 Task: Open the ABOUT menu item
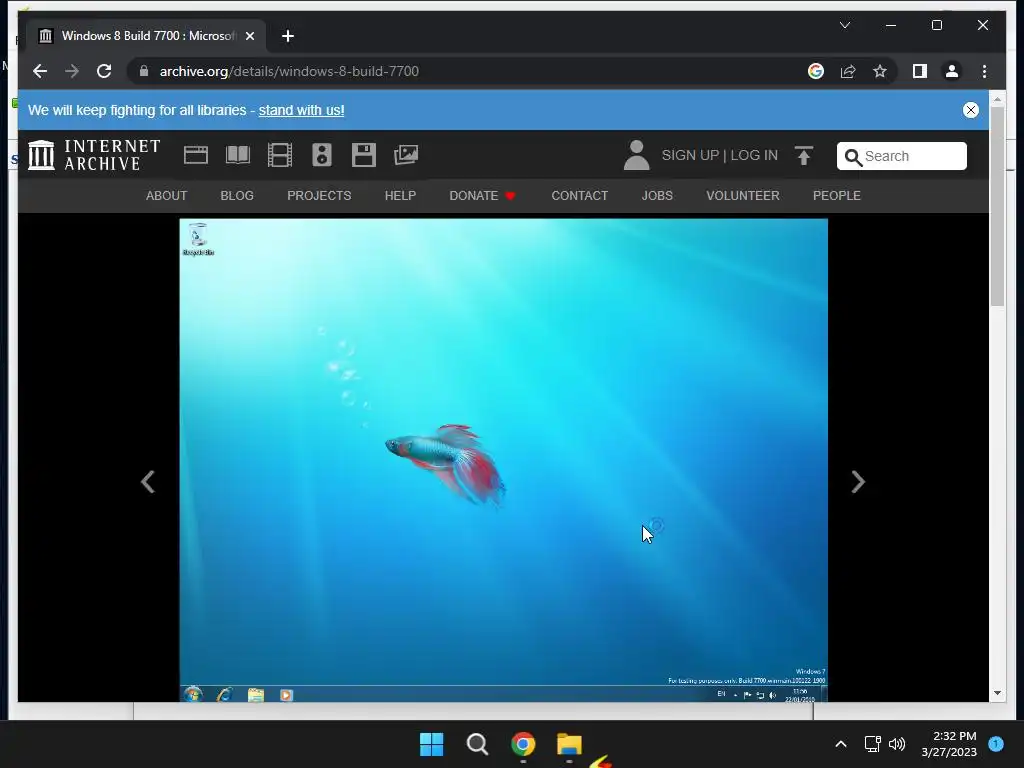point(167,195)
